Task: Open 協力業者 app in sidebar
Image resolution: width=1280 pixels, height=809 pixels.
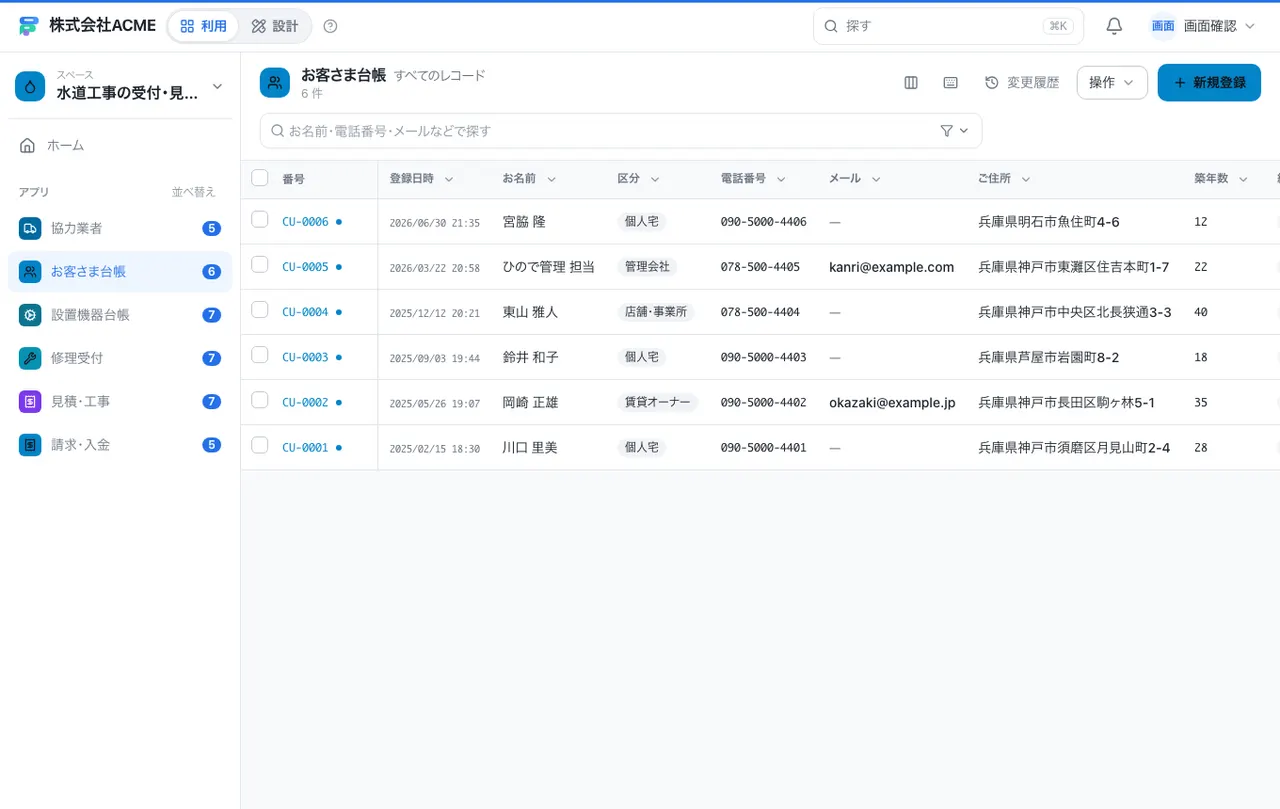Action: [x=120, y=228]
